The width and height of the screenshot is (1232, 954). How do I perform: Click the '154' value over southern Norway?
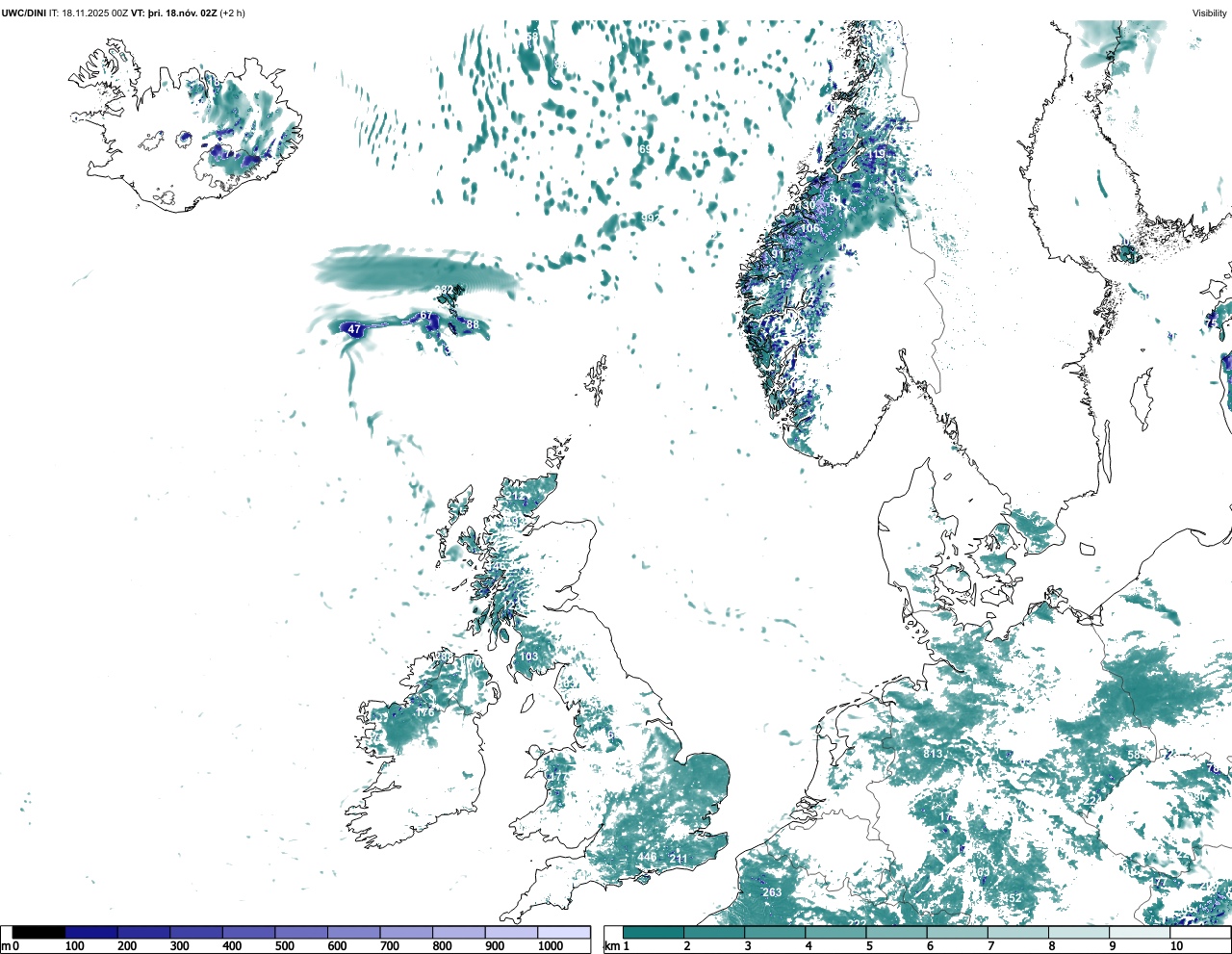(788, 284)
